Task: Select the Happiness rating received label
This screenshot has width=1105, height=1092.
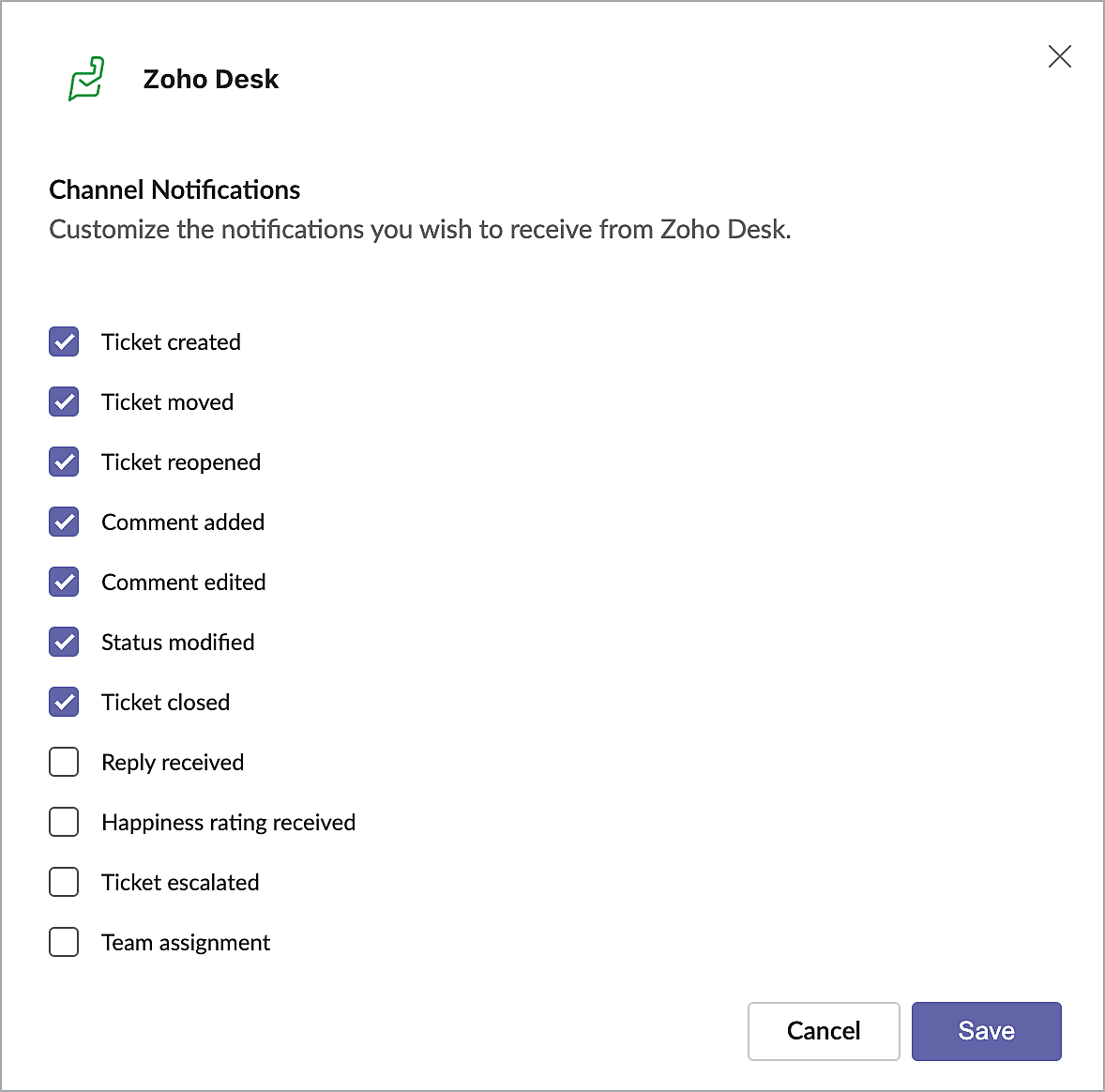Action: click(x=228, y=823)
